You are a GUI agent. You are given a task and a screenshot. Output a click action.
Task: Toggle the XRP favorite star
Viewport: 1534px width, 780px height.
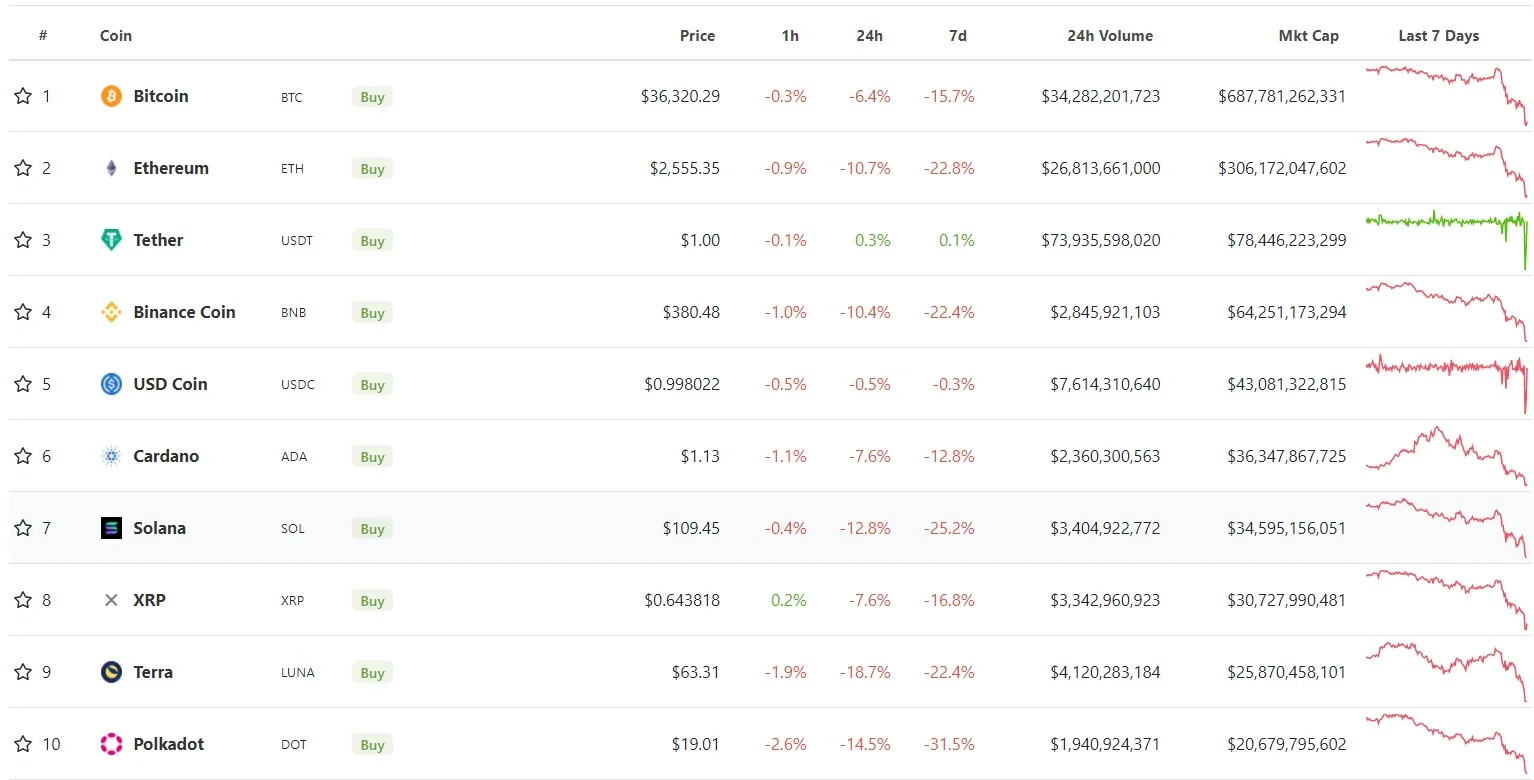coord(23,600)
